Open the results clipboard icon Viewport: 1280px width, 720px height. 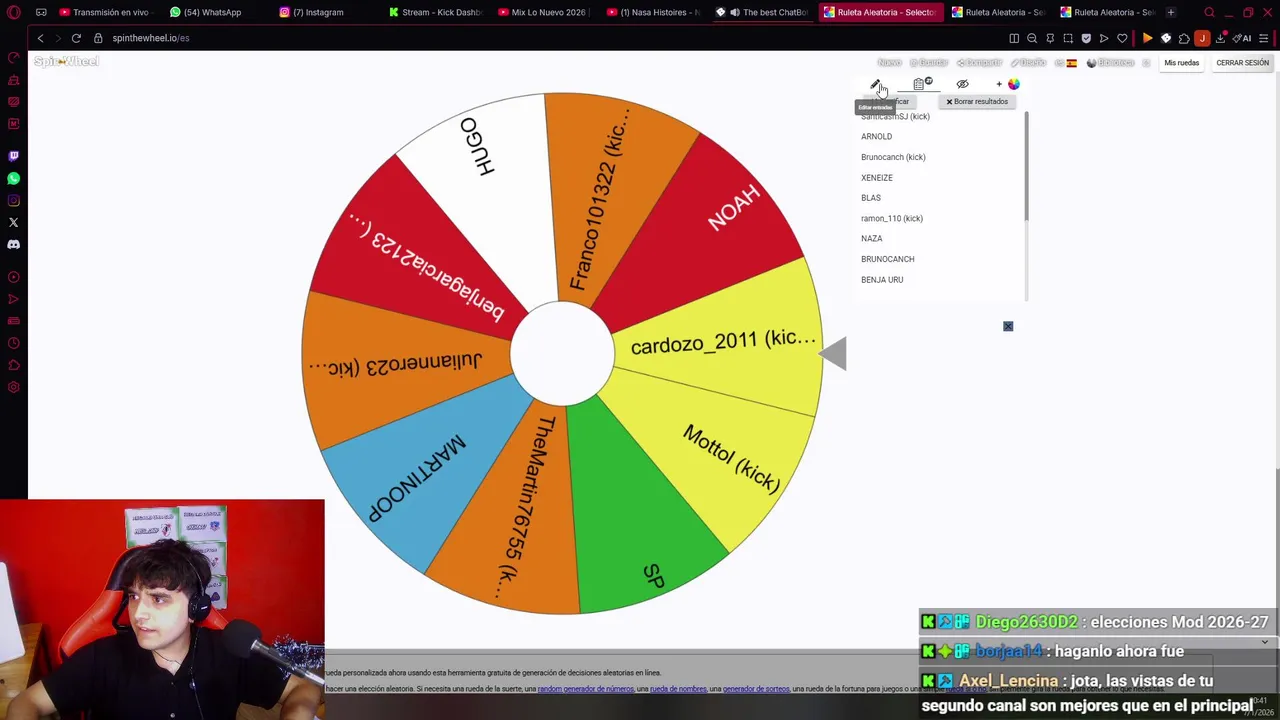[921, 84]
